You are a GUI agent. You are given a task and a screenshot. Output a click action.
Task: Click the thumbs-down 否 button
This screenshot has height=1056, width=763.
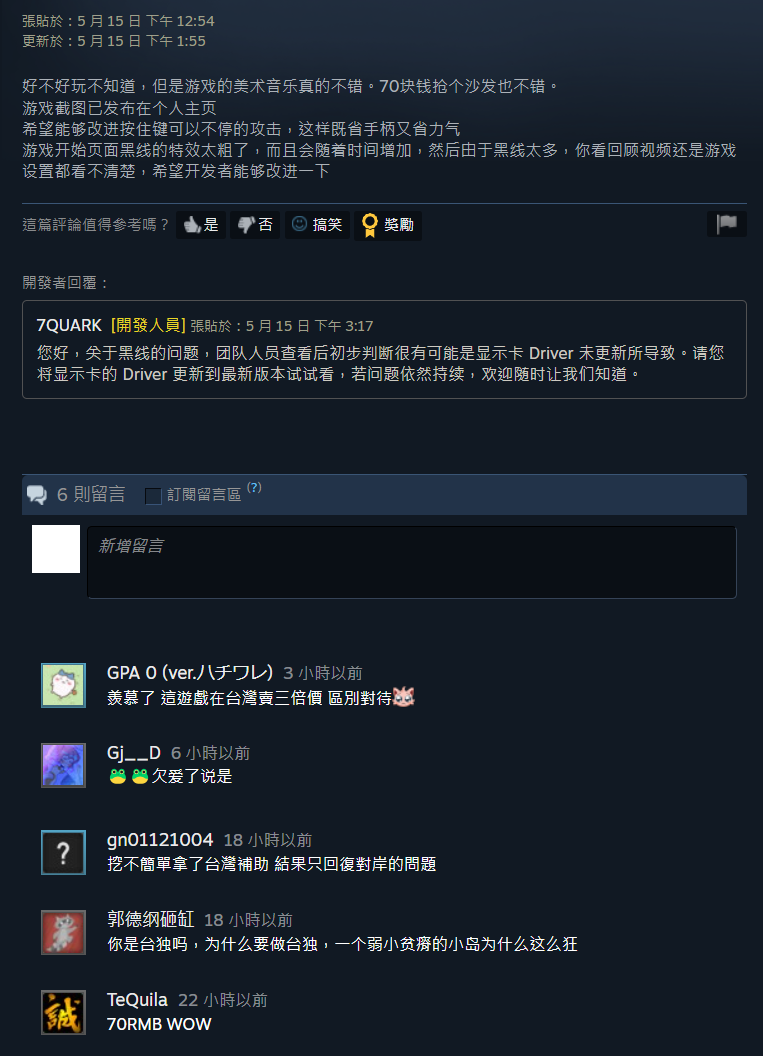coord(255,225)
